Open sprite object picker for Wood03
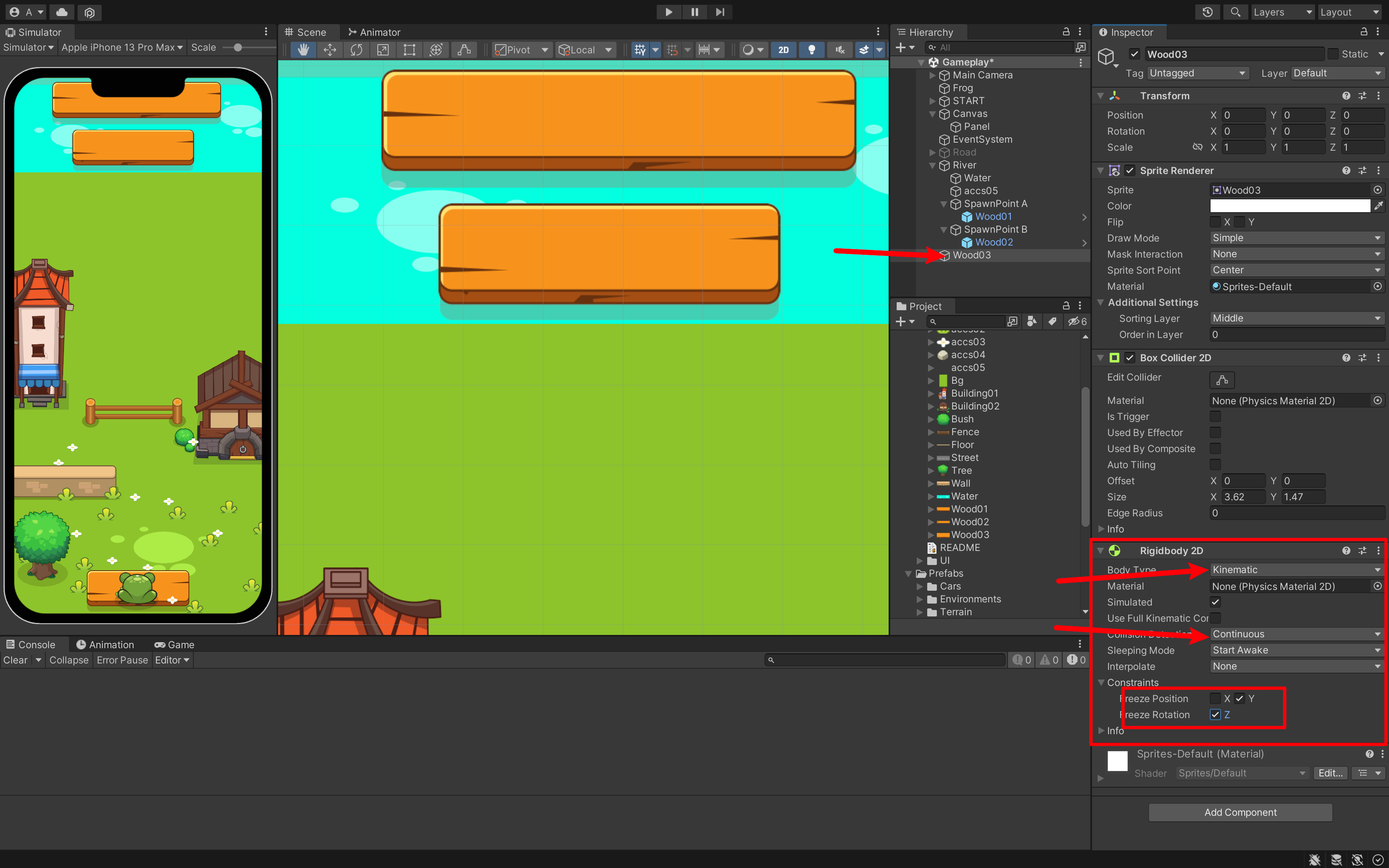This screenshot has width=1389, height=868. coord(1377,189)
